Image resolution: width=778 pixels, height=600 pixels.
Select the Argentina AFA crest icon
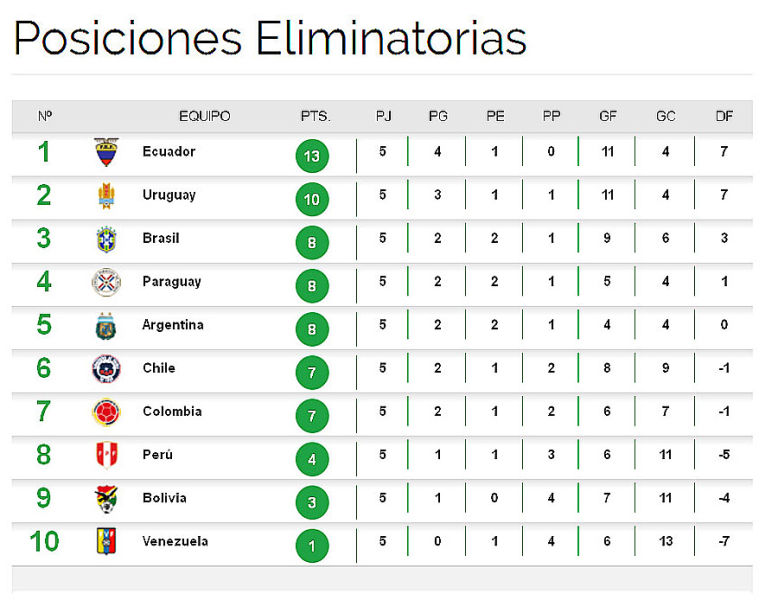[x=106, y=326]
